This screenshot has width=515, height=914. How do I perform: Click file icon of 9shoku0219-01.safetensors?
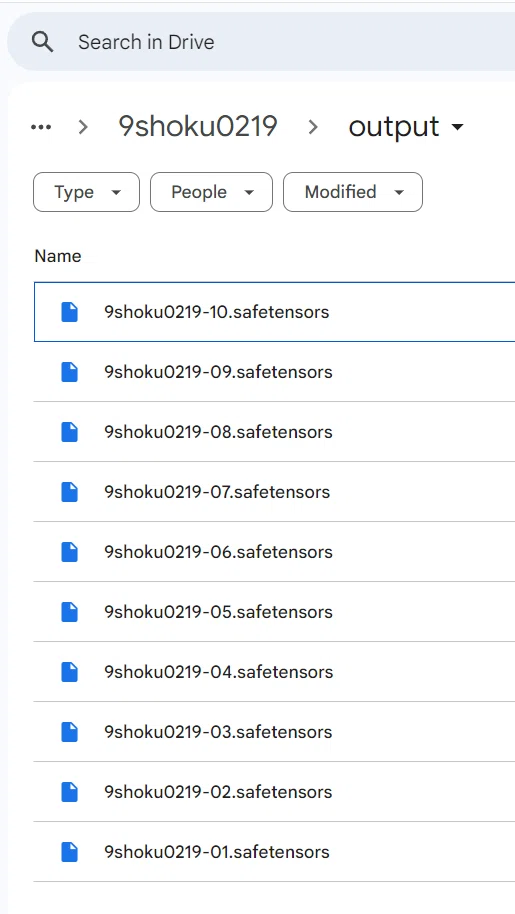coord(69,852)
